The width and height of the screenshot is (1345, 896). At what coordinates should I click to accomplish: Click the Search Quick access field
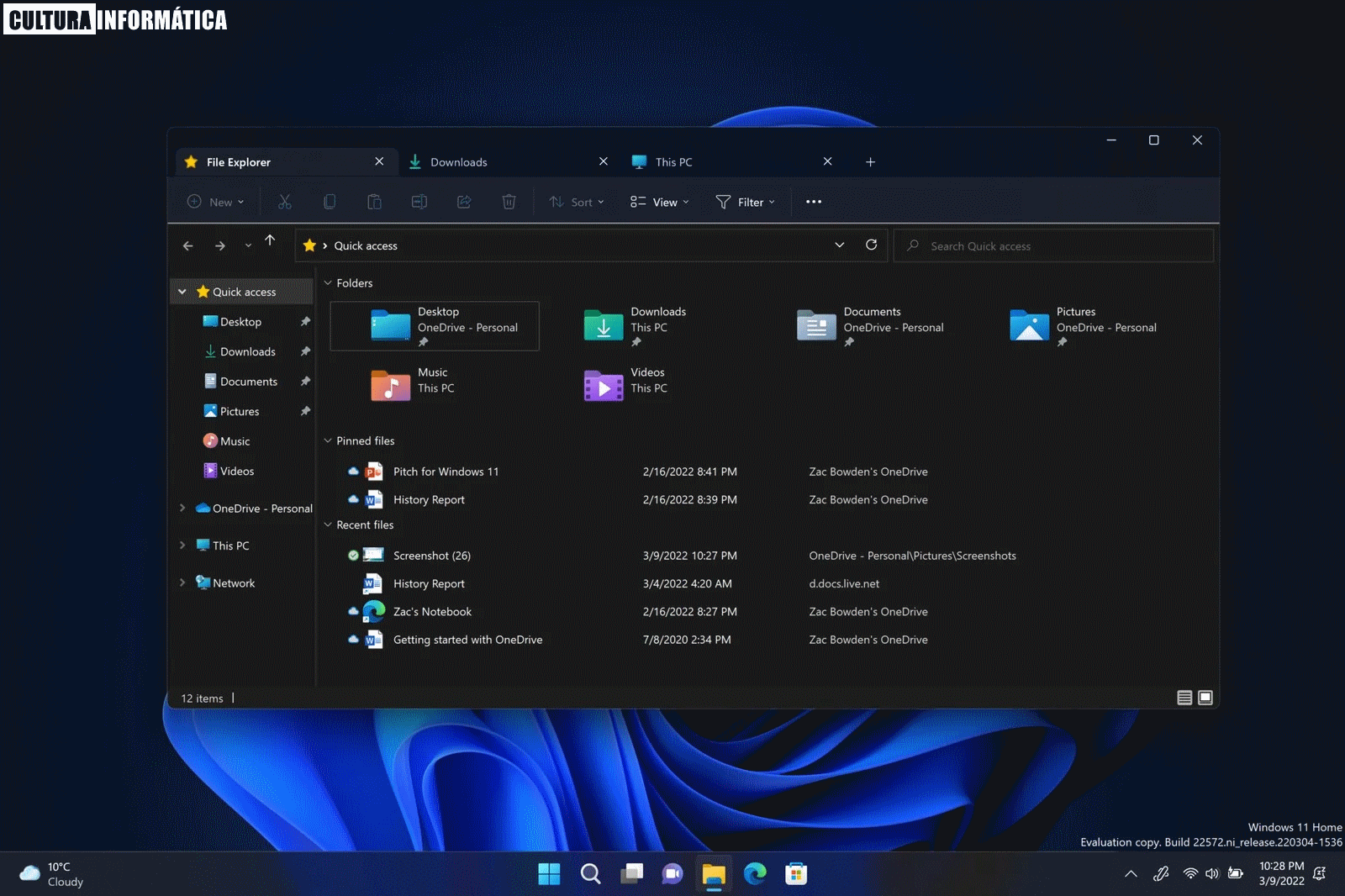(x=1053, y=245)
